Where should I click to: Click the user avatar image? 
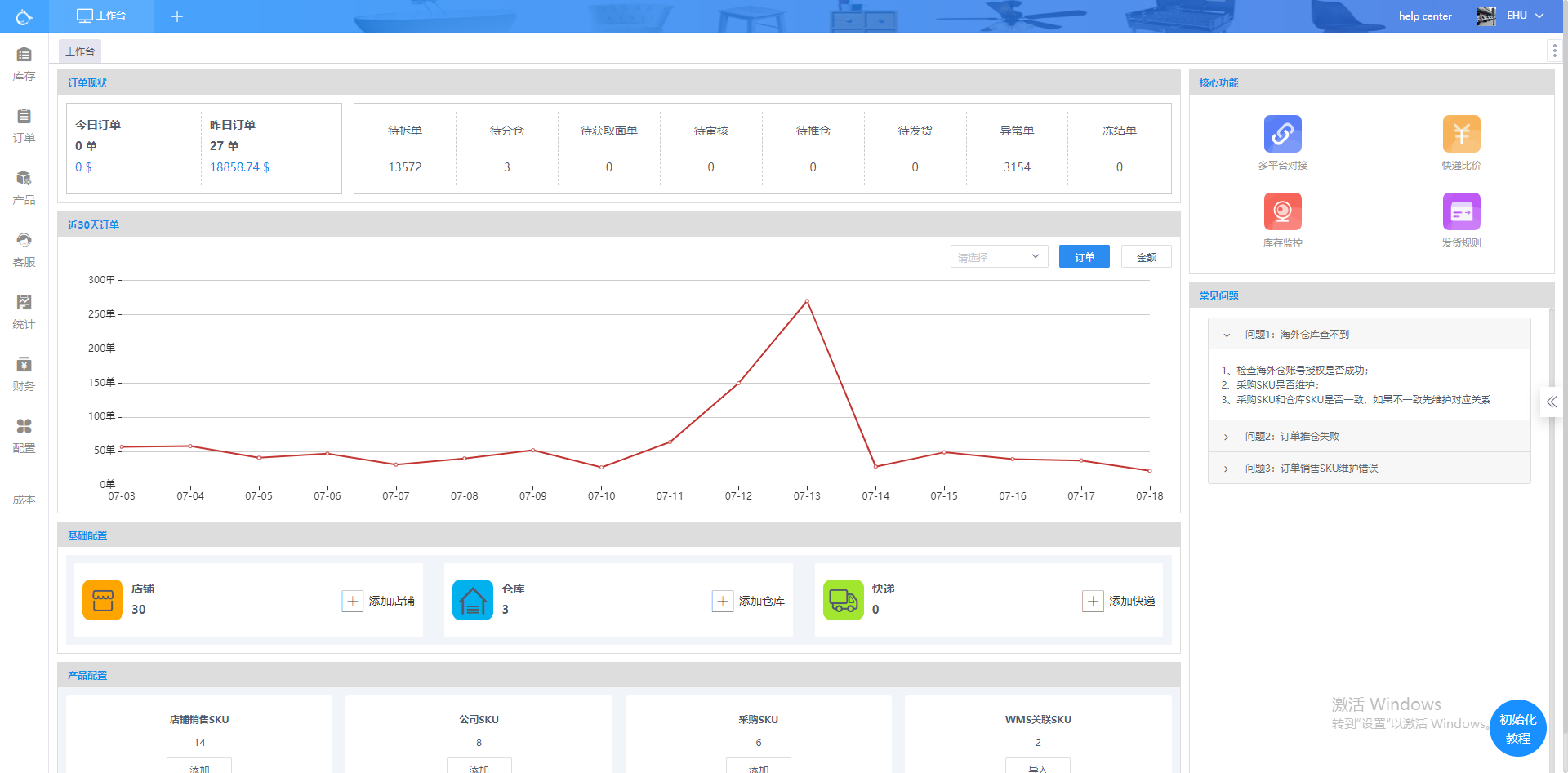click(1486, 16)
